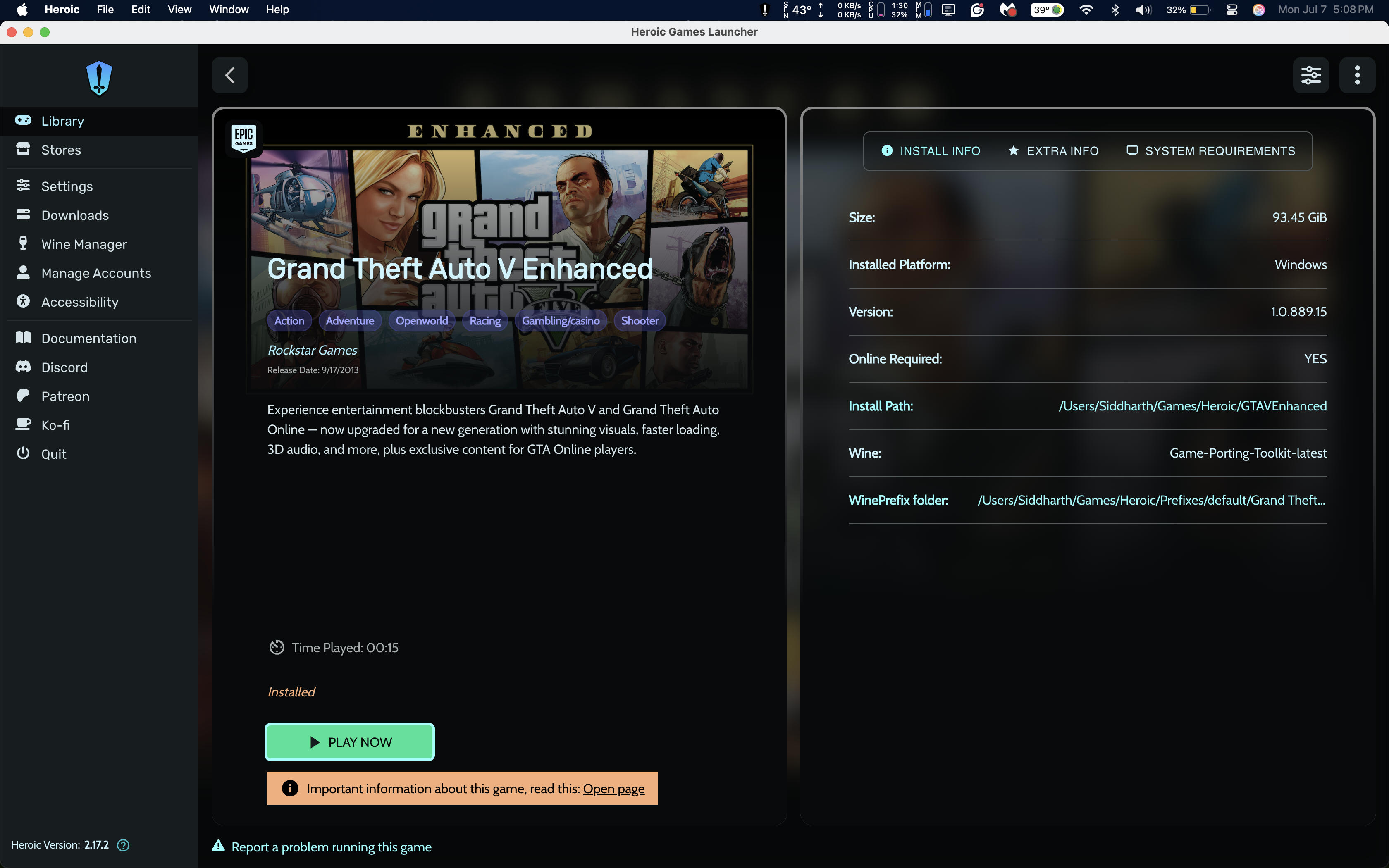Viewport: 1389px width, 868px height.
Task: Click the date and time Mon Jul 7 5:08 PM
Action: pyautogui.click(x=1326, y=10)
